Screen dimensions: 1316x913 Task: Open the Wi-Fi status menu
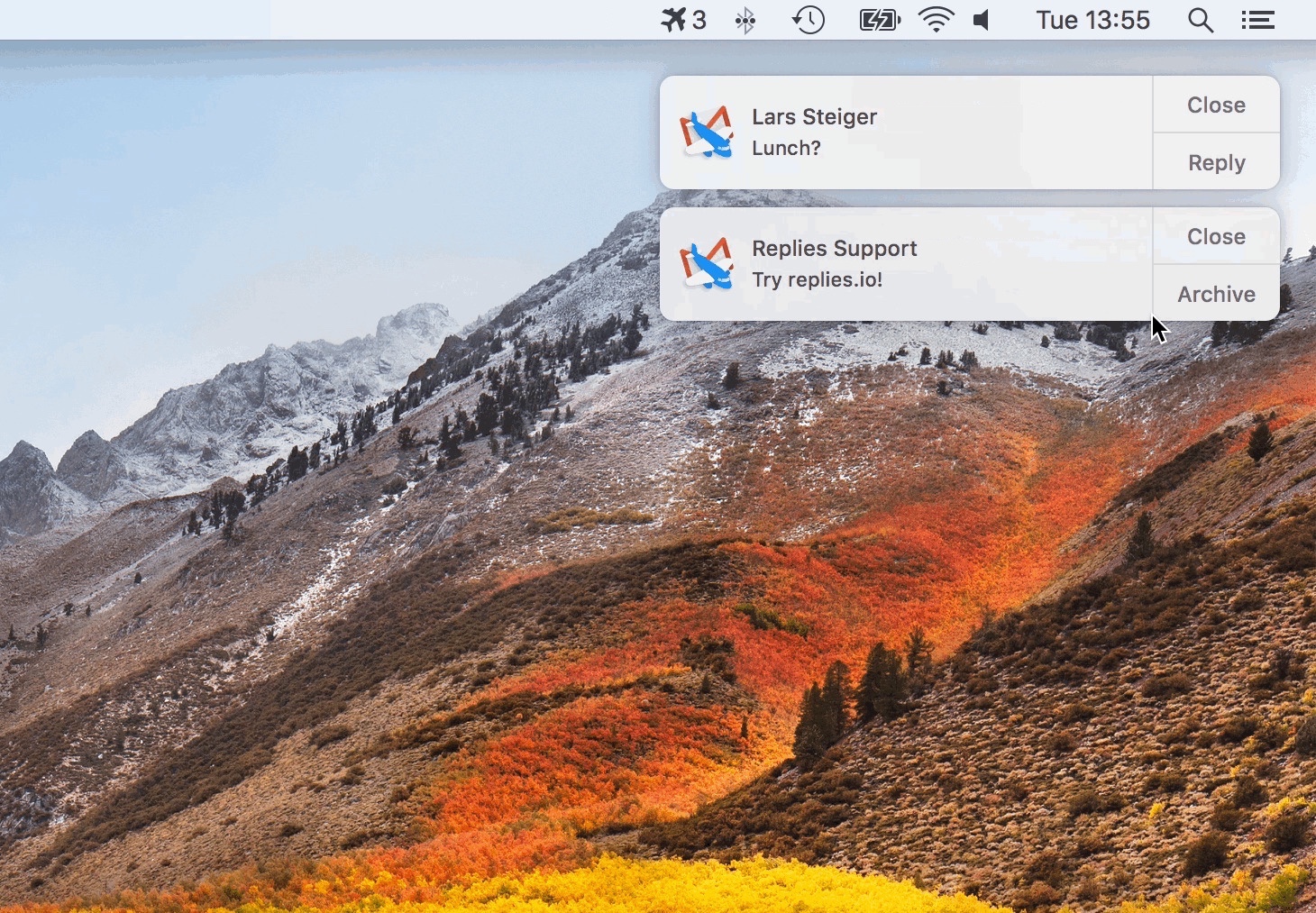click(x=937, y=20)
